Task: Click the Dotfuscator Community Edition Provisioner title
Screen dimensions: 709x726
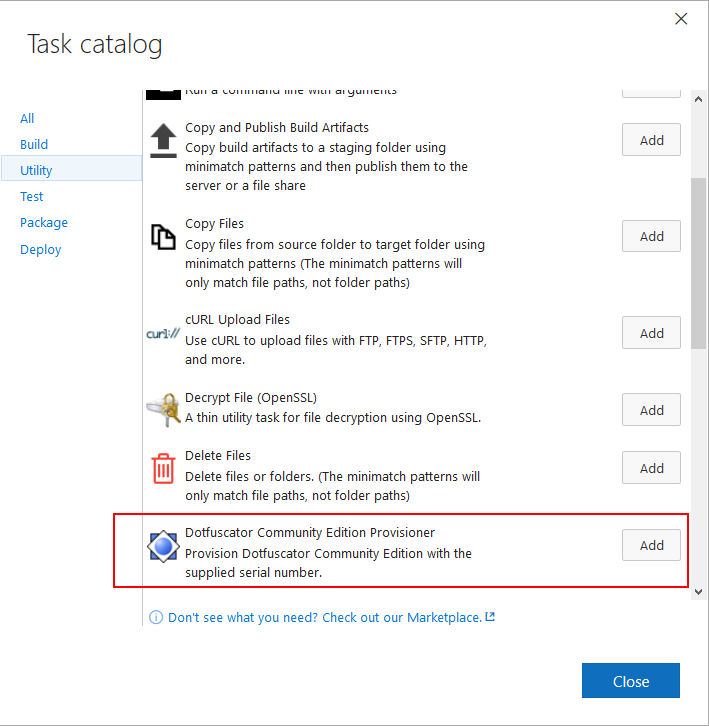Action: click(x=310, y=532)
